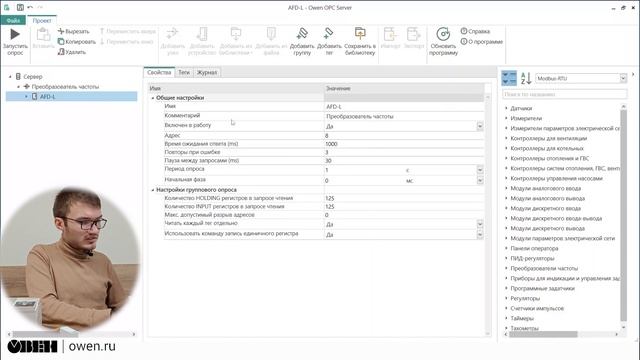
Task: Click the library search field
Action: click(x=564, y=94)
